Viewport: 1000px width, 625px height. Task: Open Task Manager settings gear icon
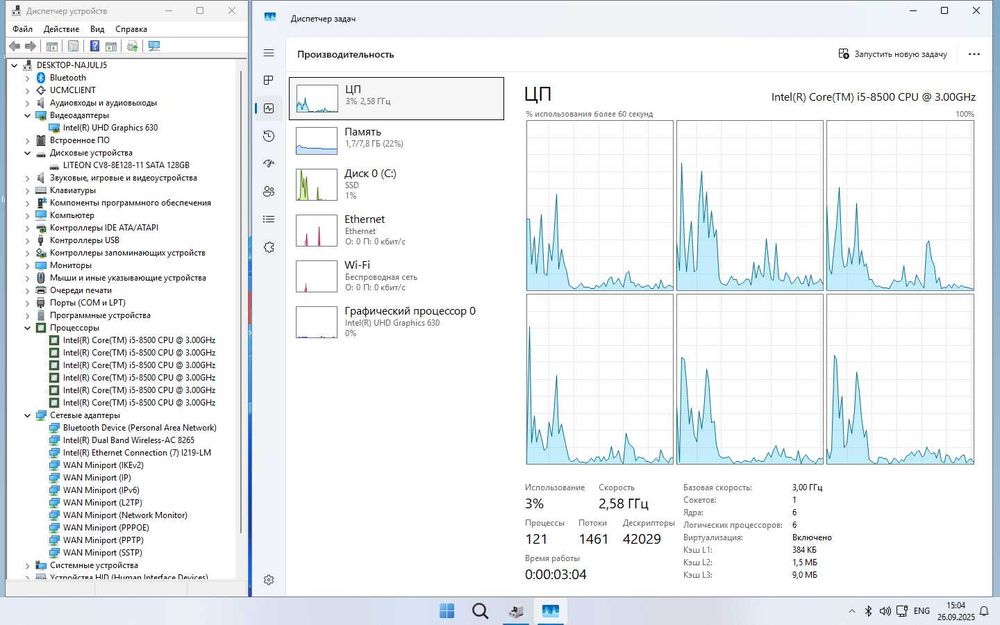(x=268, y=580)
